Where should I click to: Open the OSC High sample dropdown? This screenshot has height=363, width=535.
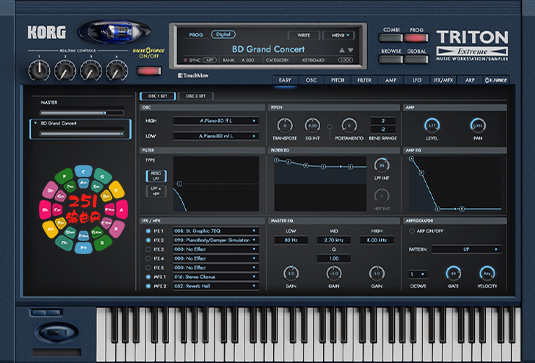(216, 121)
